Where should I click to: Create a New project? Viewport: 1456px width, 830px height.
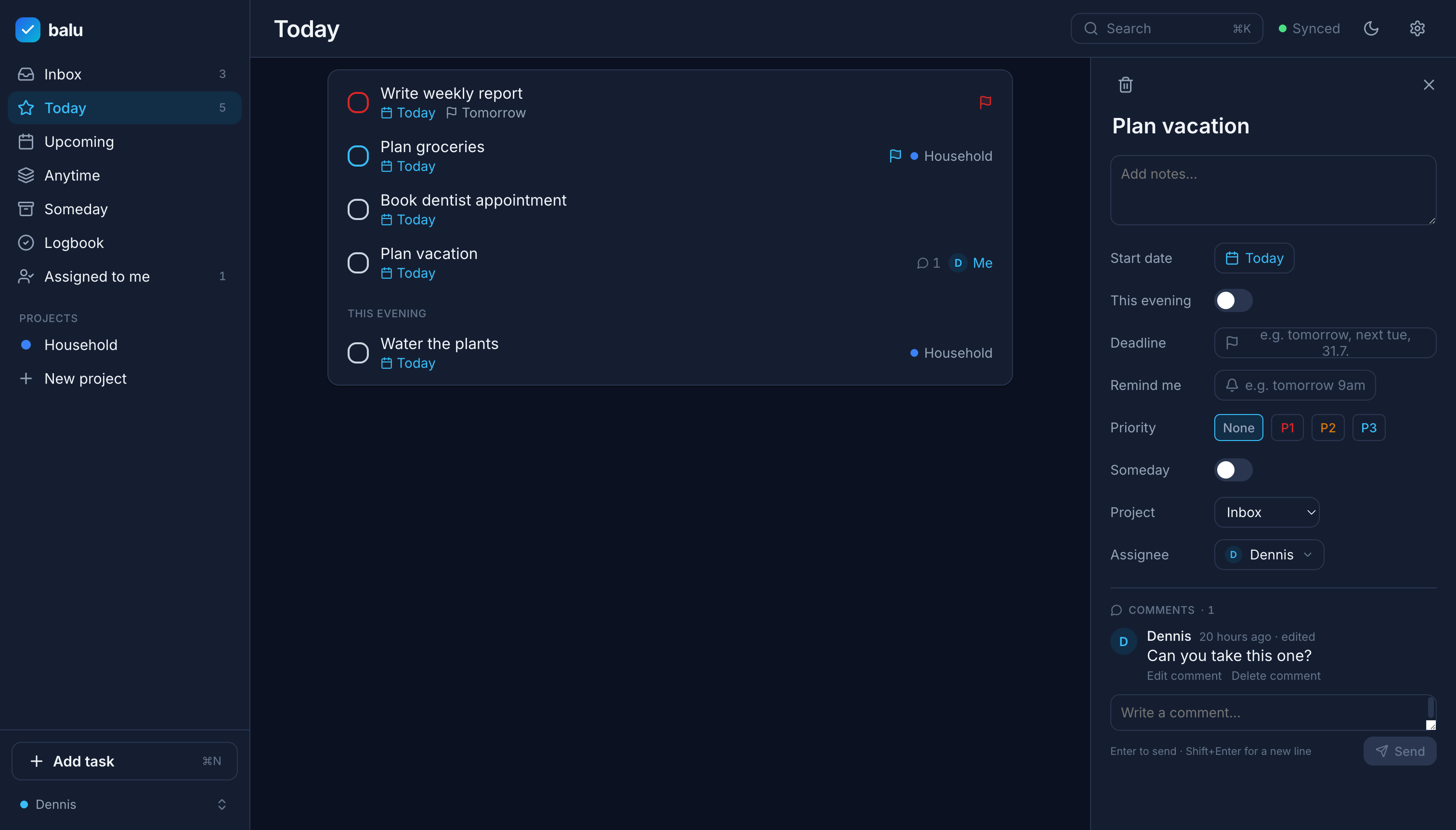[x=124, y=378]
